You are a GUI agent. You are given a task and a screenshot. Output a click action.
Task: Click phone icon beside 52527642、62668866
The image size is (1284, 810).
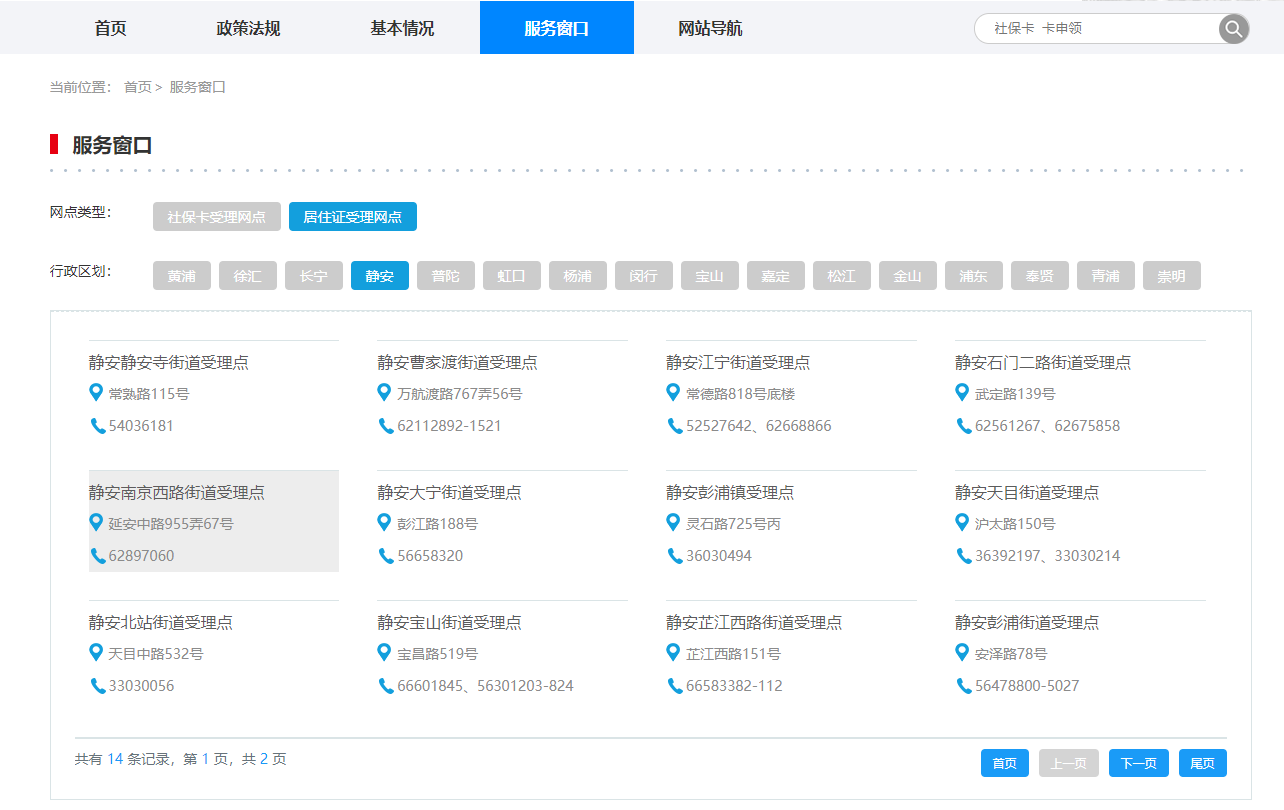[x=675, y=426]
